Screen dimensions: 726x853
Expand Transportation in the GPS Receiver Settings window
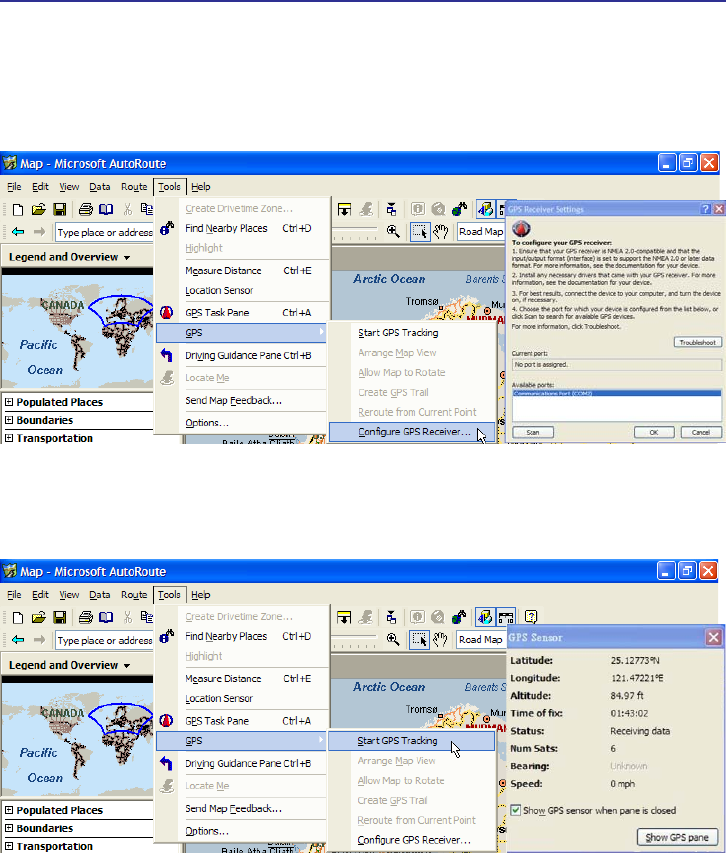click(9, 438)
